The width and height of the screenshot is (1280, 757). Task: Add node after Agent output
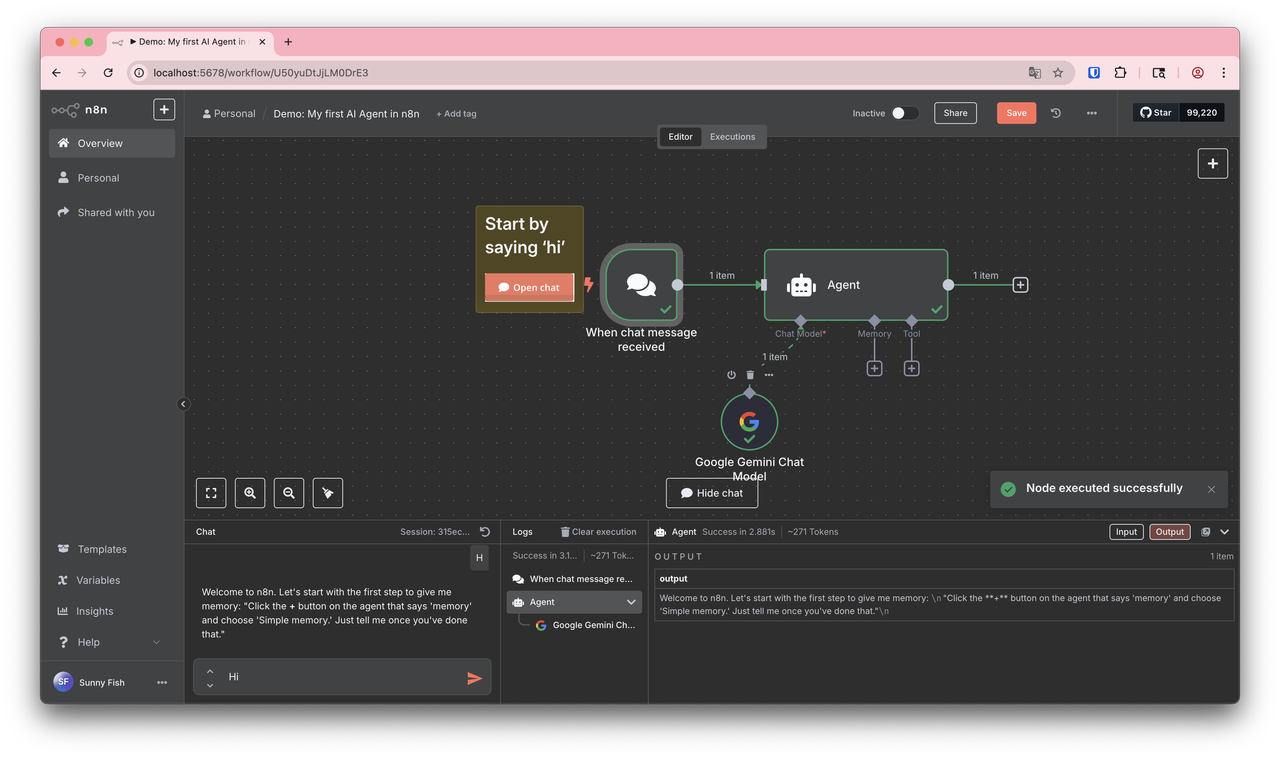(x=1020, y=285)
